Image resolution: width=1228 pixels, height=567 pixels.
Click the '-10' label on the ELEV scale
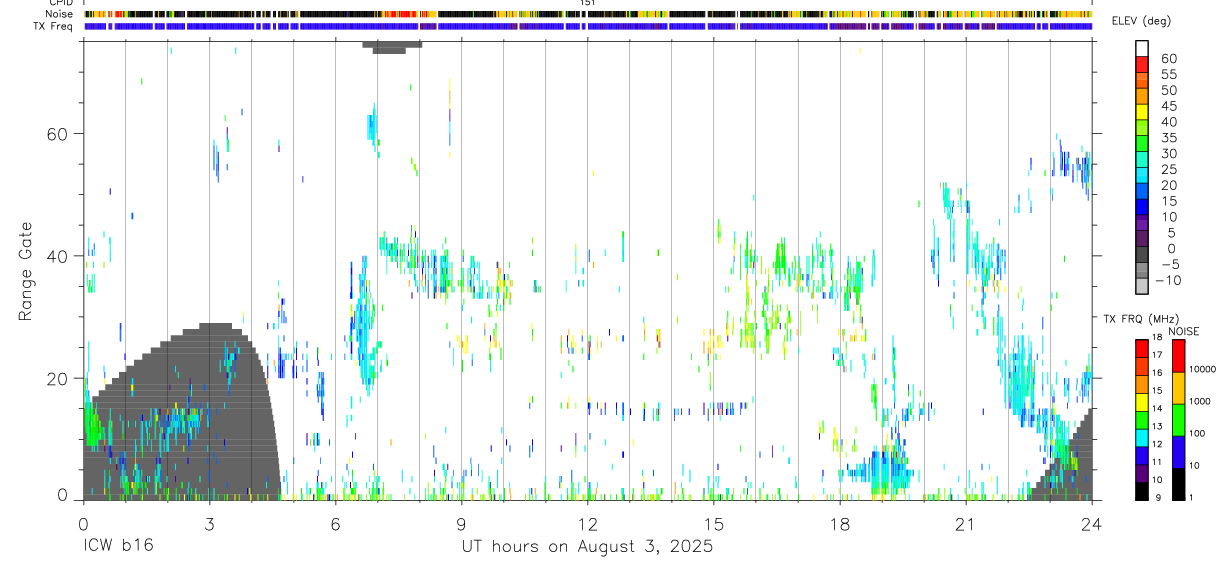[x=1170, y=280]
